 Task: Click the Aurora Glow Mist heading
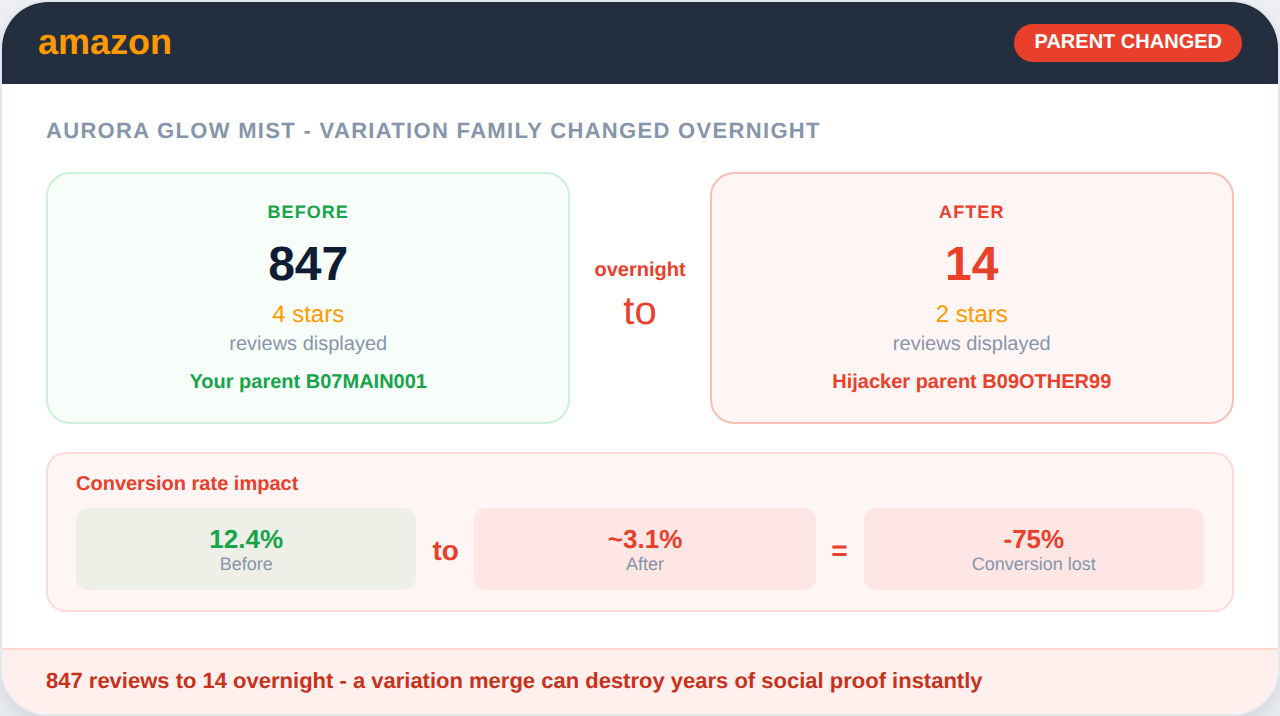(433, 130)
